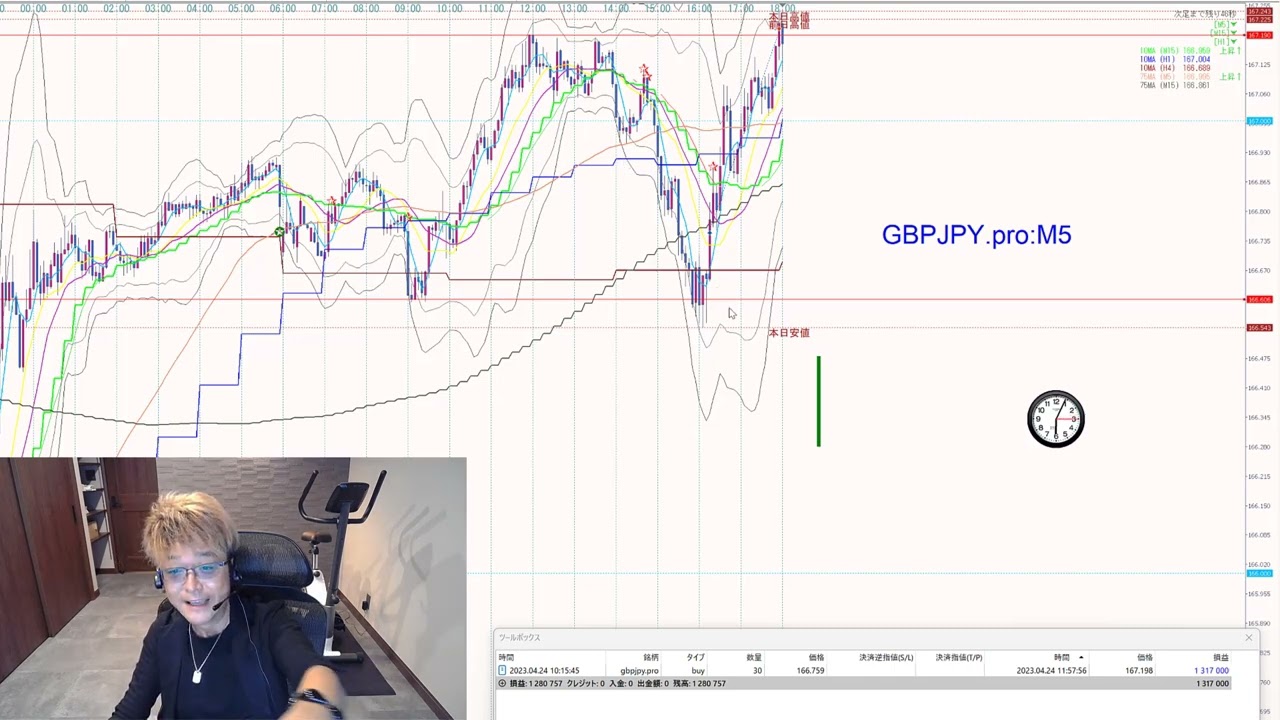Click the green H1 down arrow indicator
This screenshot has height=720, width=1280.
pos(1234,42)
